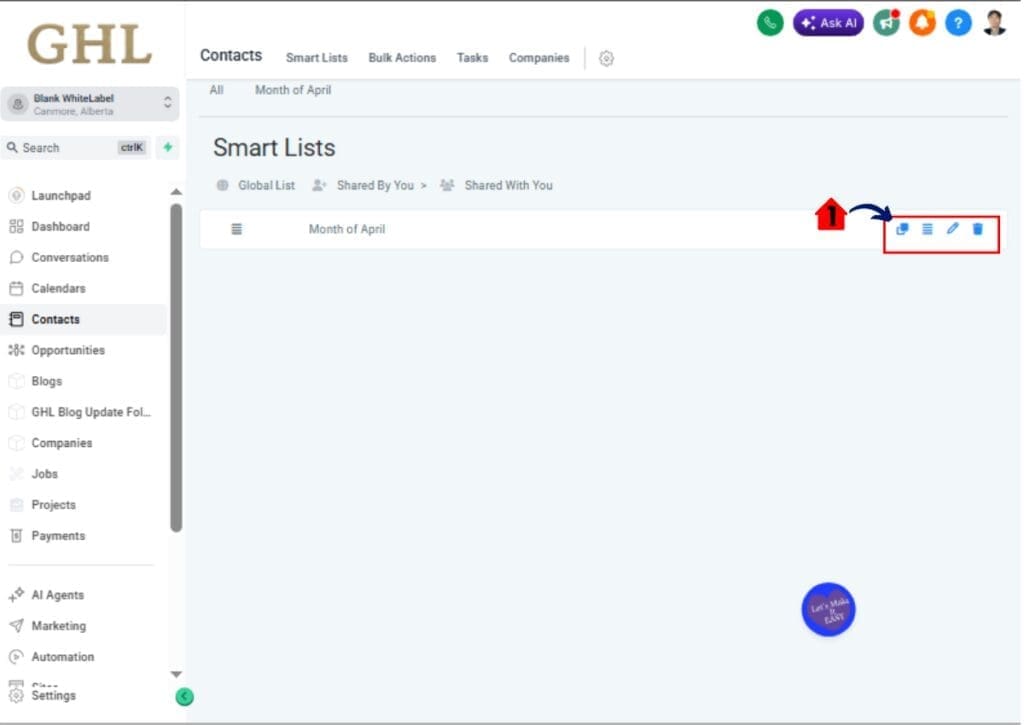
Task: Expand the Blank WhiteLabel account switcher
Action: pos(89,104)
